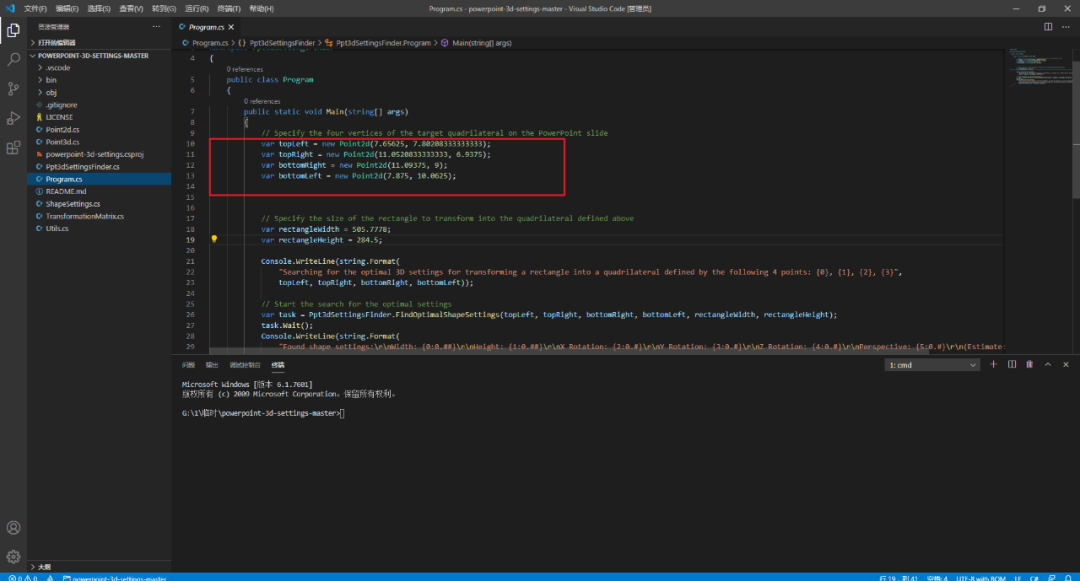Switch to the 调试控制台 panel tab
Viewport: 1080px width, 581px height.
(245, 365)
